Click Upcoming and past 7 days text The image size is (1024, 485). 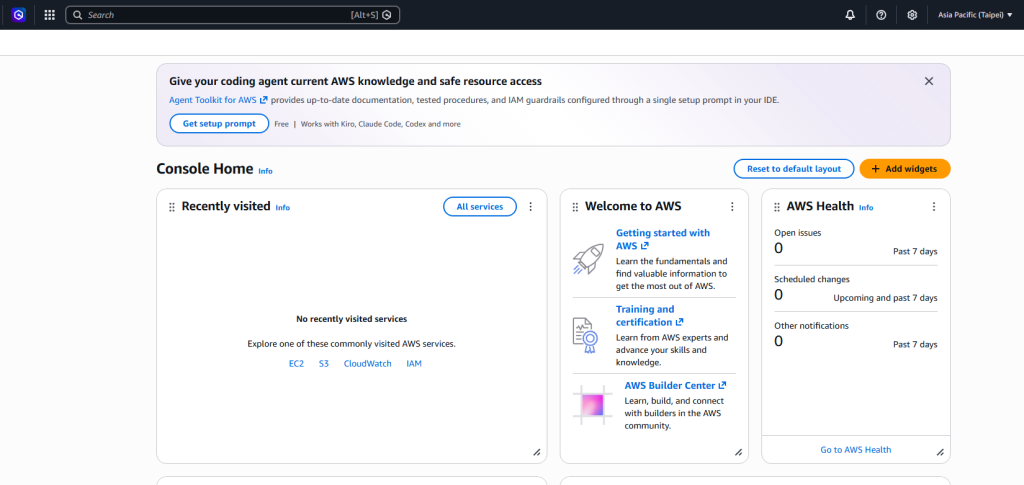click(x=886, y=298)
